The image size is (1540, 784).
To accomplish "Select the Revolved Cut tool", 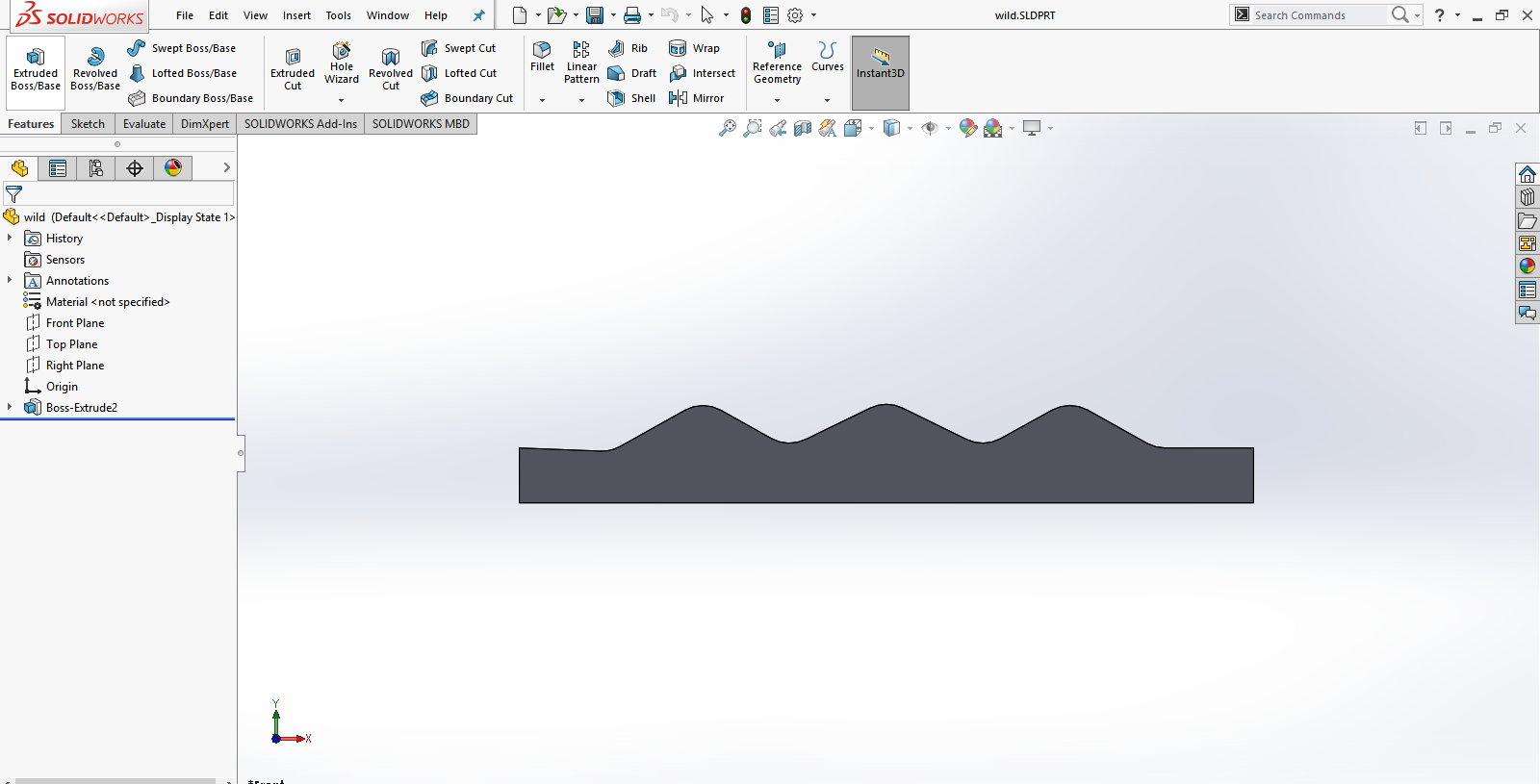I will point(390,69).
